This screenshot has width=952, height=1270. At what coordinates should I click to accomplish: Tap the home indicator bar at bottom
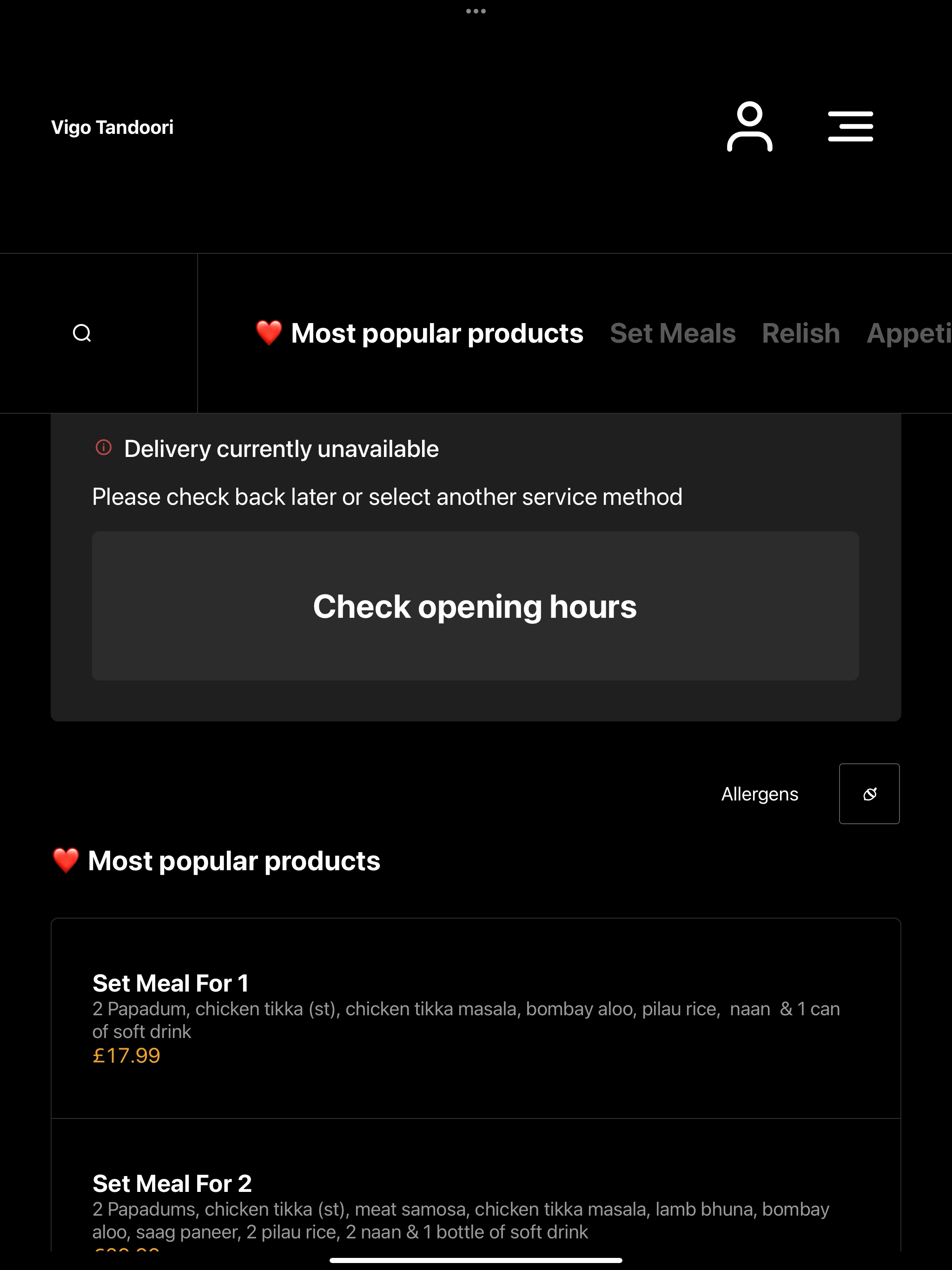pyautogui.click(x=476, y=1260)
